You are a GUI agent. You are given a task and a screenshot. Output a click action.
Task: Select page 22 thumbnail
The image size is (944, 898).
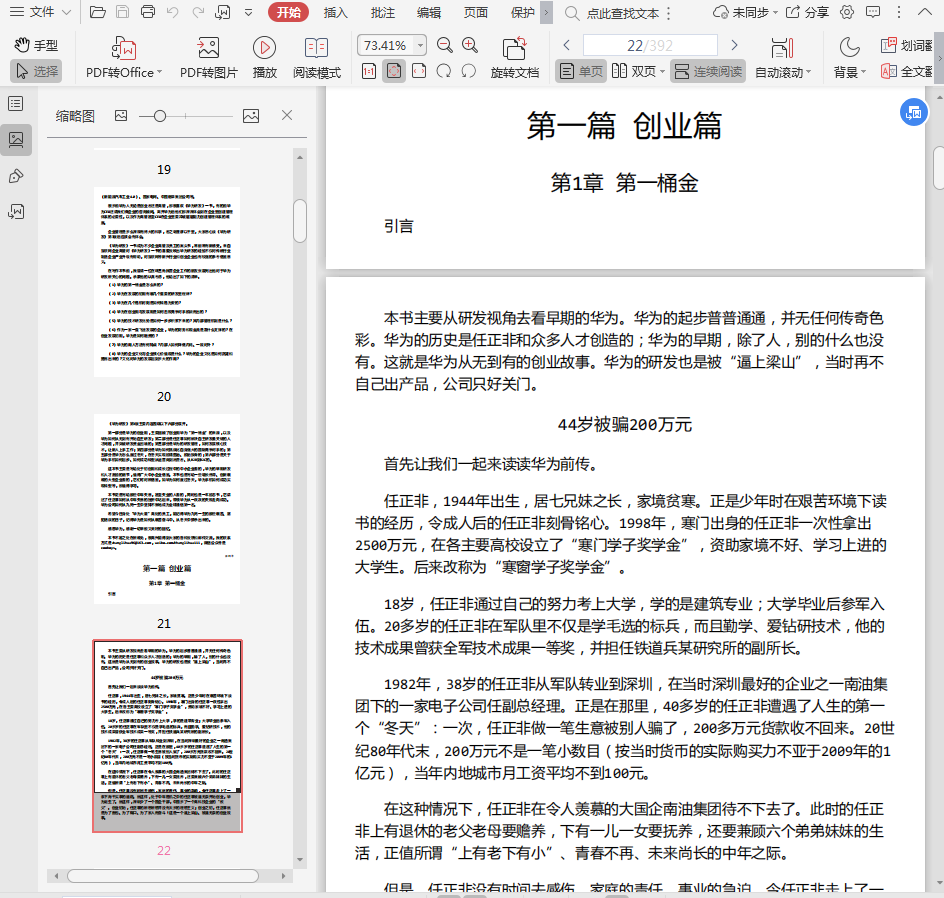tap(167, 735)
